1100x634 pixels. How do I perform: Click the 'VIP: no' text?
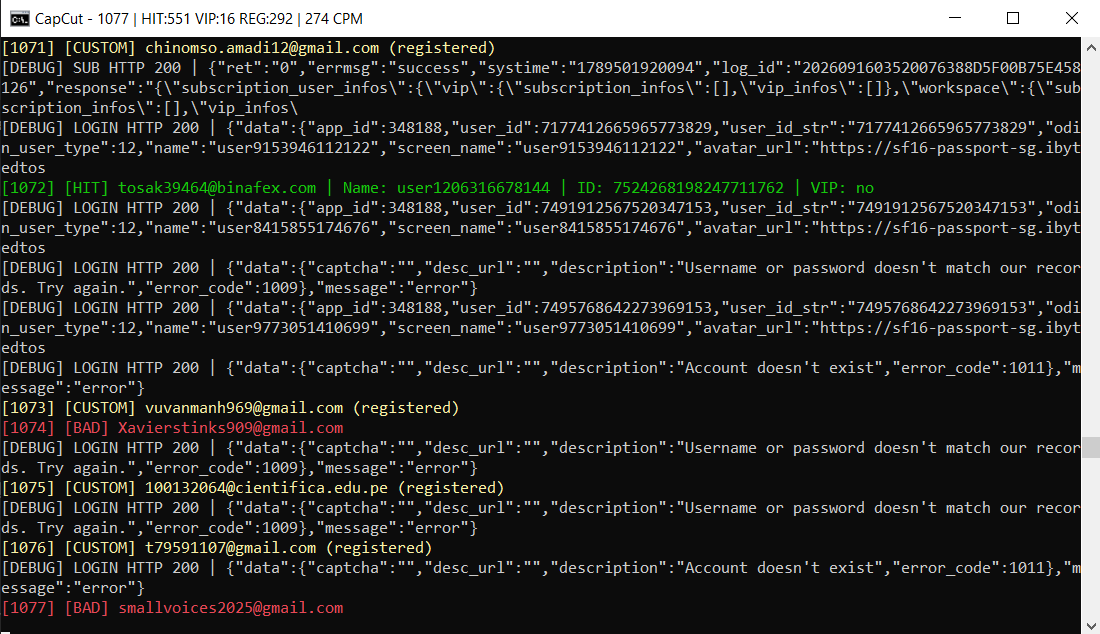click(843, 188)
